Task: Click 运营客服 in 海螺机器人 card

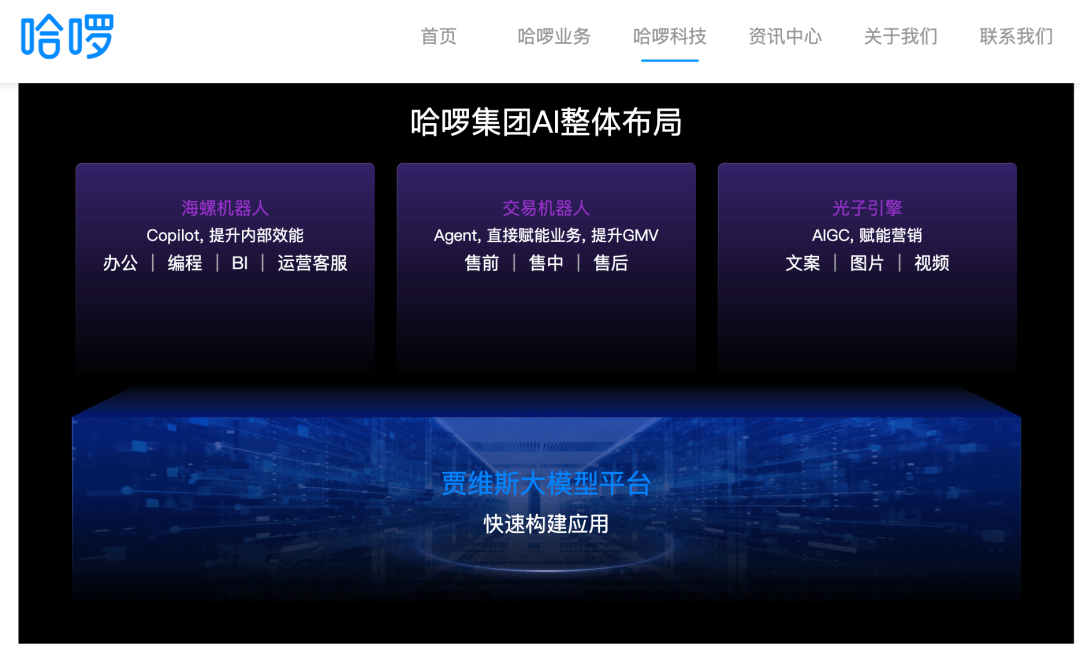Action: click(x=313, y=263)
